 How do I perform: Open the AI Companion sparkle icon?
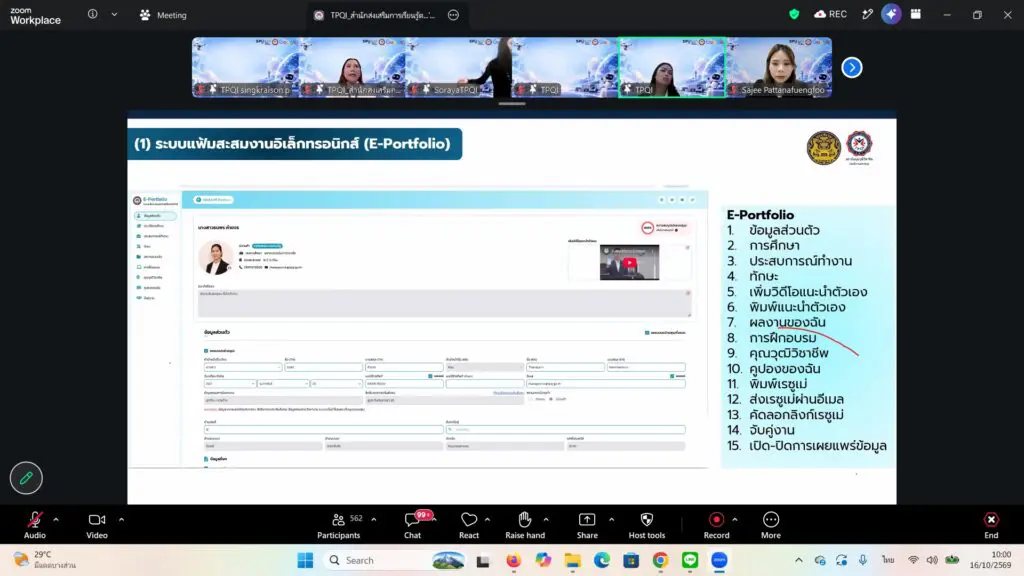click(891, 14)
